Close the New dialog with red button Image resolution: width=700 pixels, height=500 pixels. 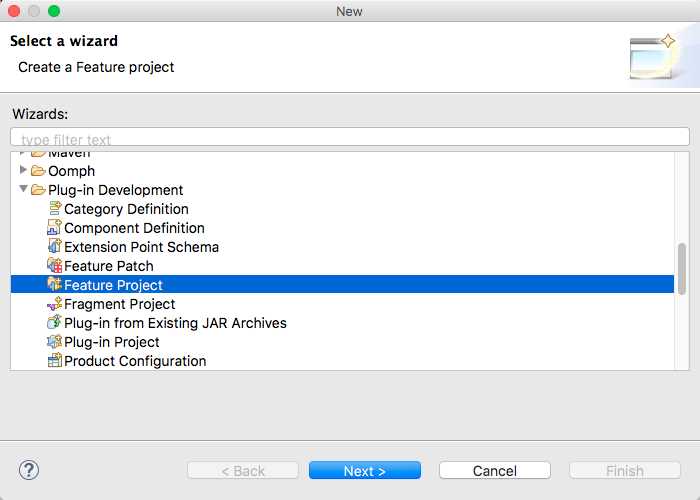click(13, 11)
